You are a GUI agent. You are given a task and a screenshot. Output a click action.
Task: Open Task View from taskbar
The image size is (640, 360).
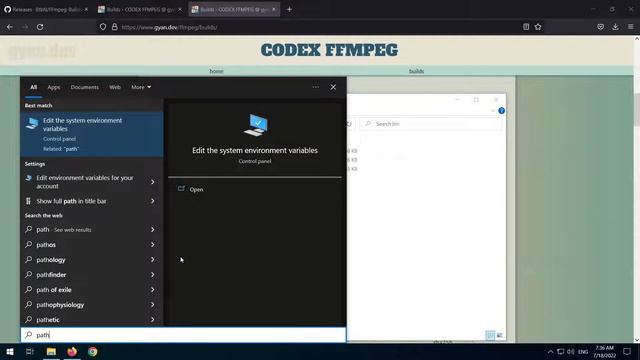30,352
